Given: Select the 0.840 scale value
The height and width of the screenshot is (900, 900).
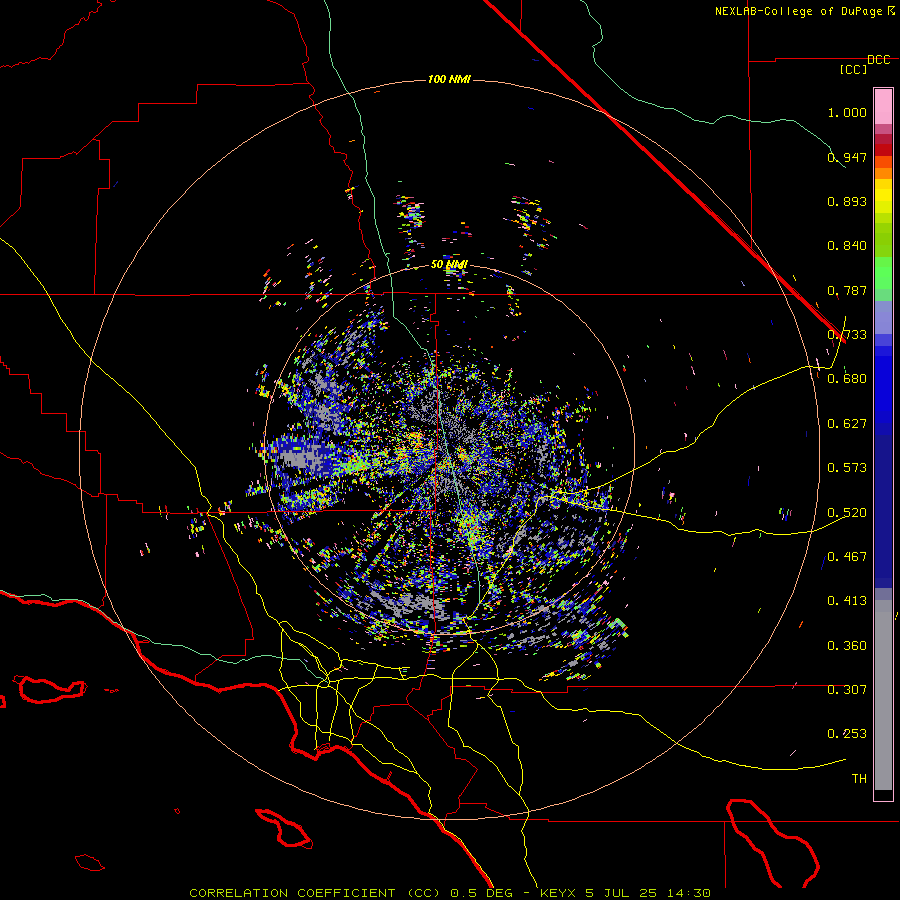Looking at the screenshot, I should pos(847,246).
